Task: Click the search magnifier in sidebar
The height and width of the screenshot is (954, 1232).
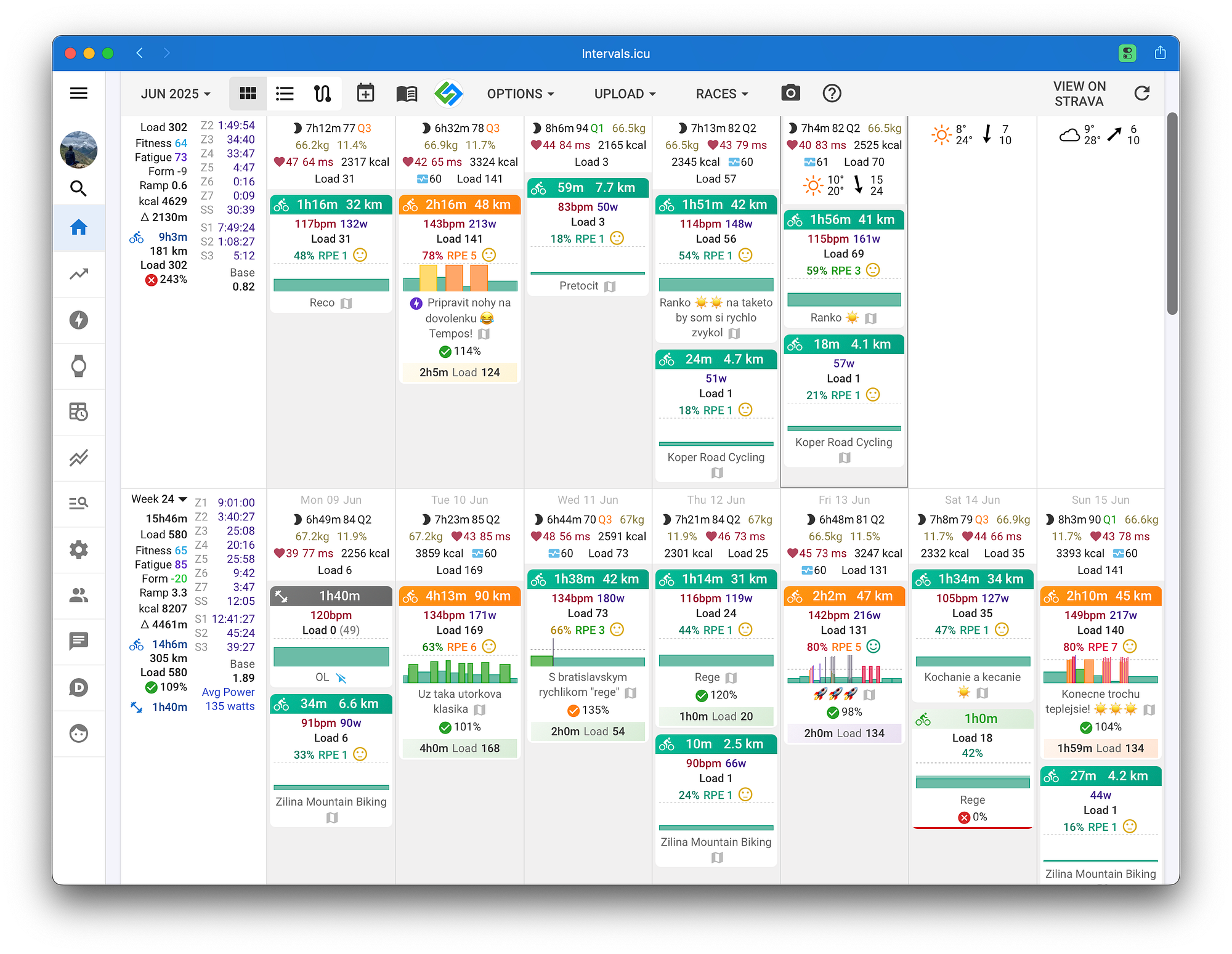Action: pyautogui.click(x=79, y=188)
